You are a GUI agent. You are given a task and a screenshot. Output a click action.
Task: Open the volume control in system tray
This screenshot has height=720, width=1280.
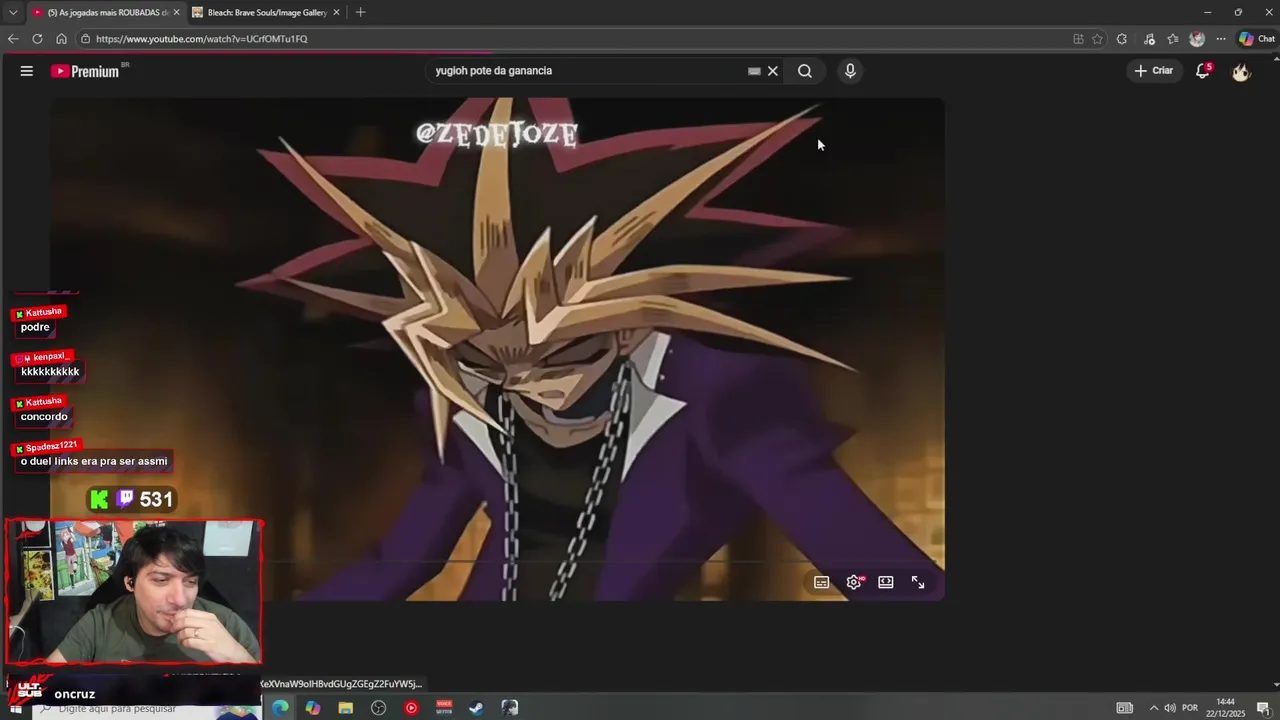(x=1170, y=708)
